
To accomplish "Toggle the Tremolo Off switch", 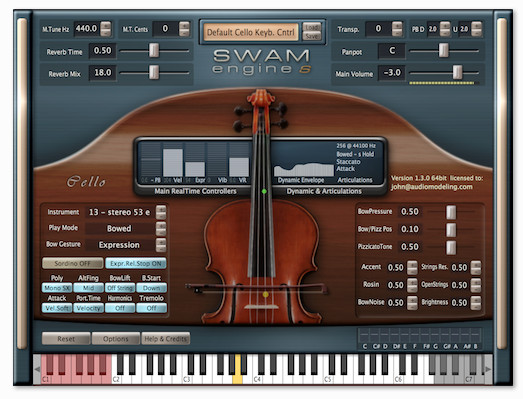I will pyautogui.click(x=152, y=308).
